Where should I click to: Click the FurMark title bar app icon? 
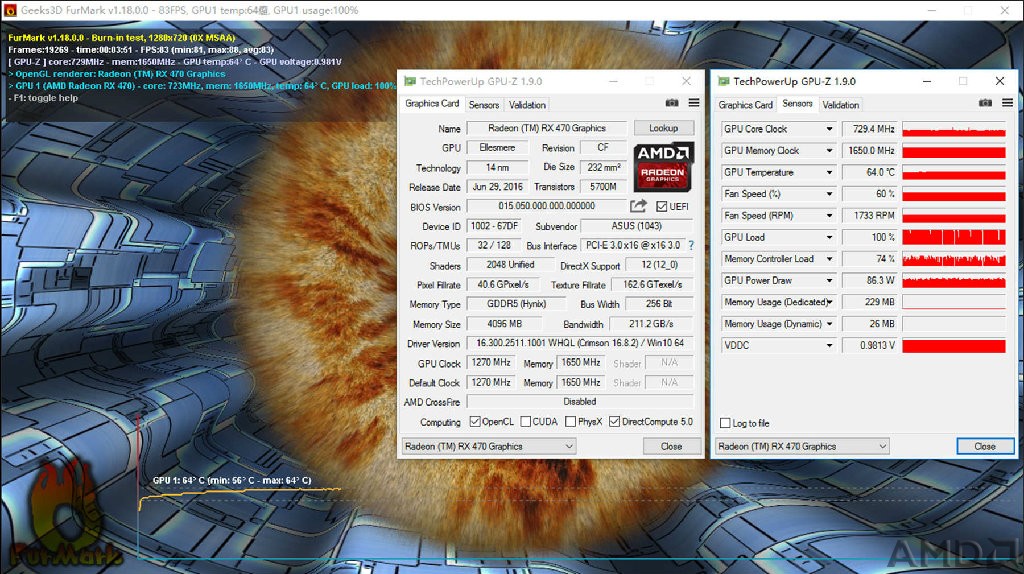pos(10,10)
